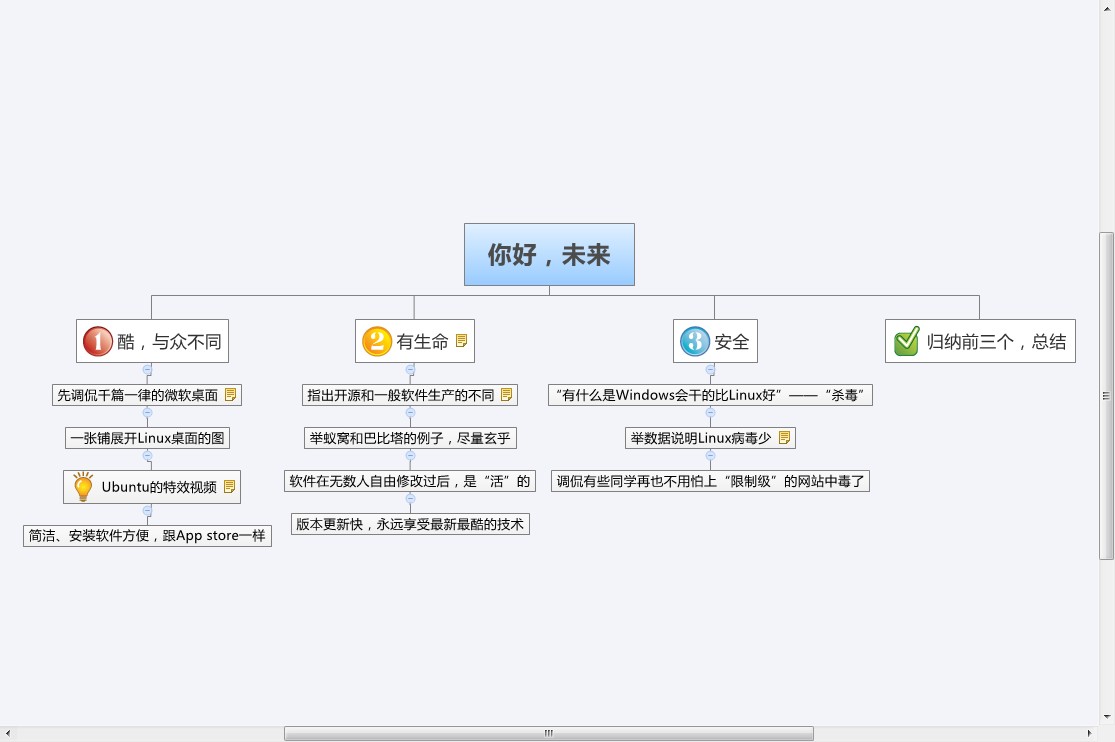Image resolution: width=1115 pixels, height=742 pixels.
Task: Click the vertical scrollbar up arrow
Action: pos(1106,7)
